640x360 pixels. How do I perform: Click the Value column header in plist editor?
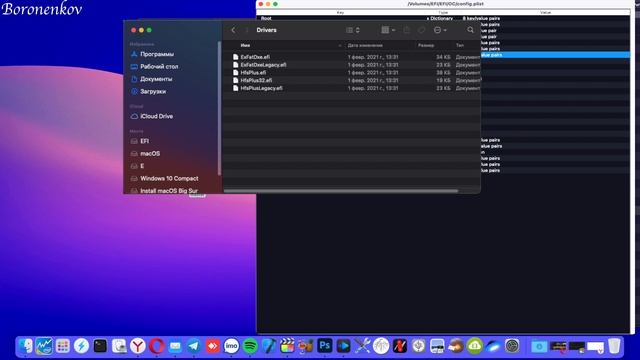(x=546, y=13)
